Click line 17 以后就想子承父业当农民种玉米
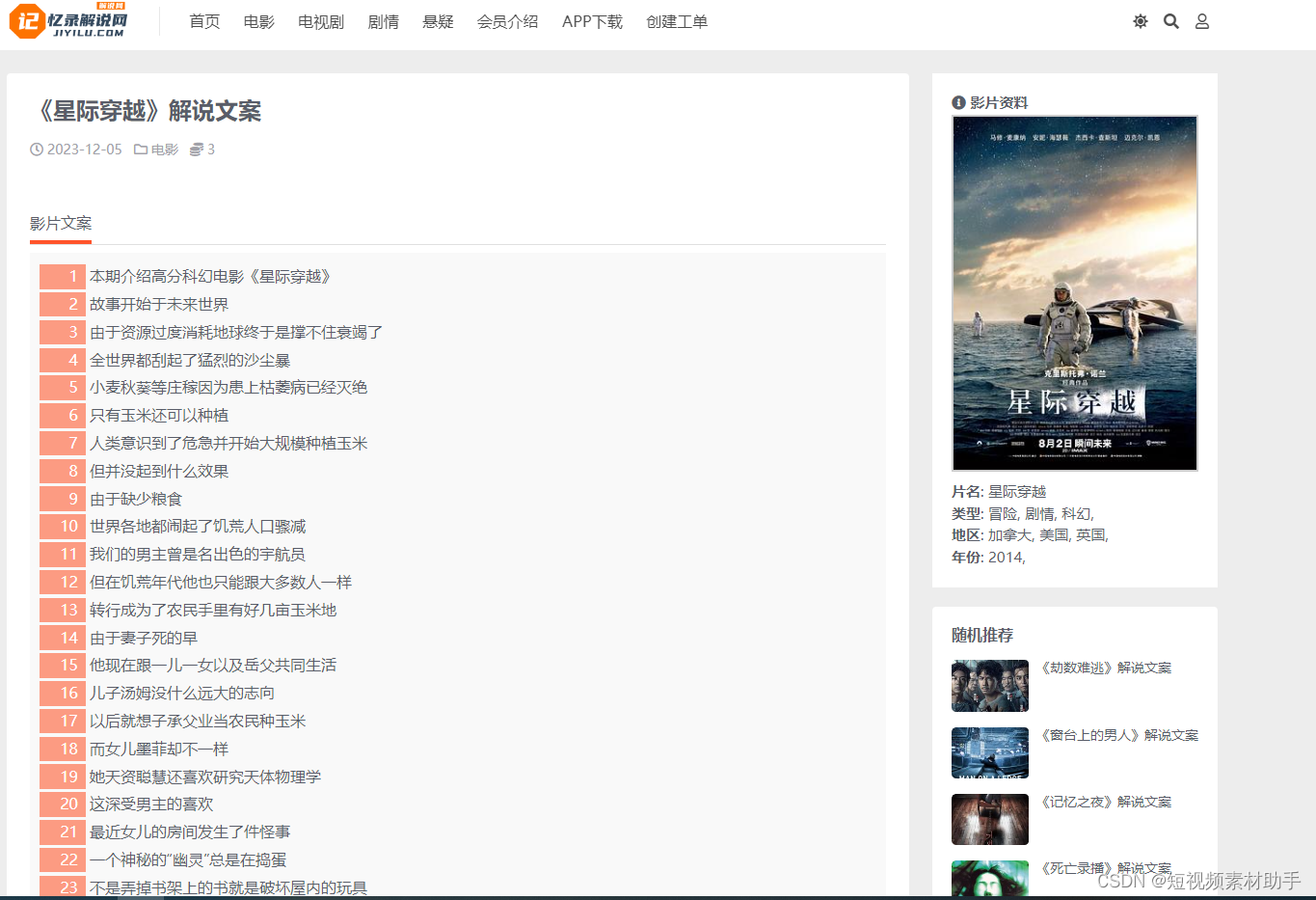This screenshot has width=1316, height=900. point(198,722)
